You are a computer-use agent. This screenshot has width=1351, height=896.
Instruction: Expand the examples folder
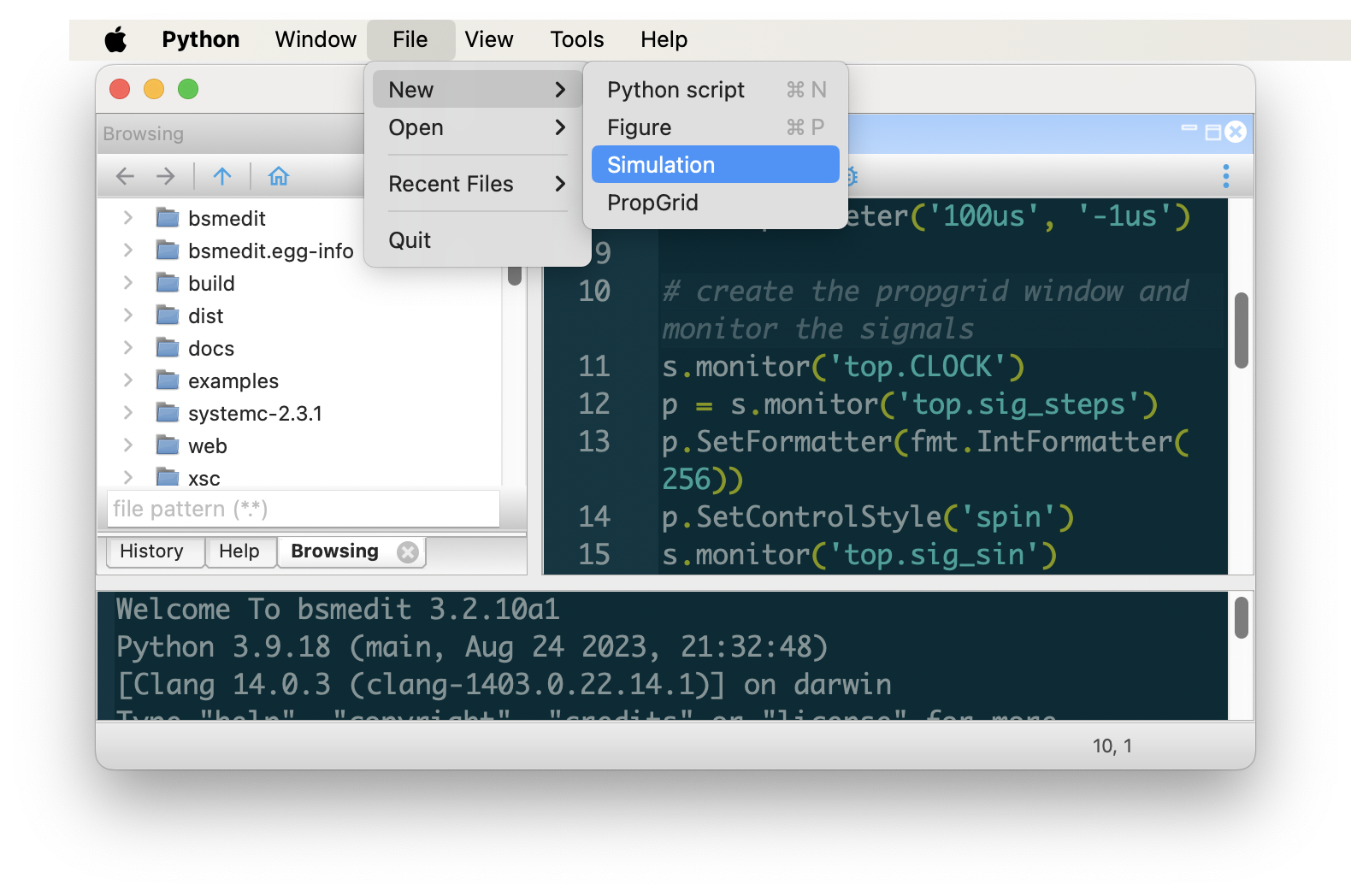coord(128,380)
